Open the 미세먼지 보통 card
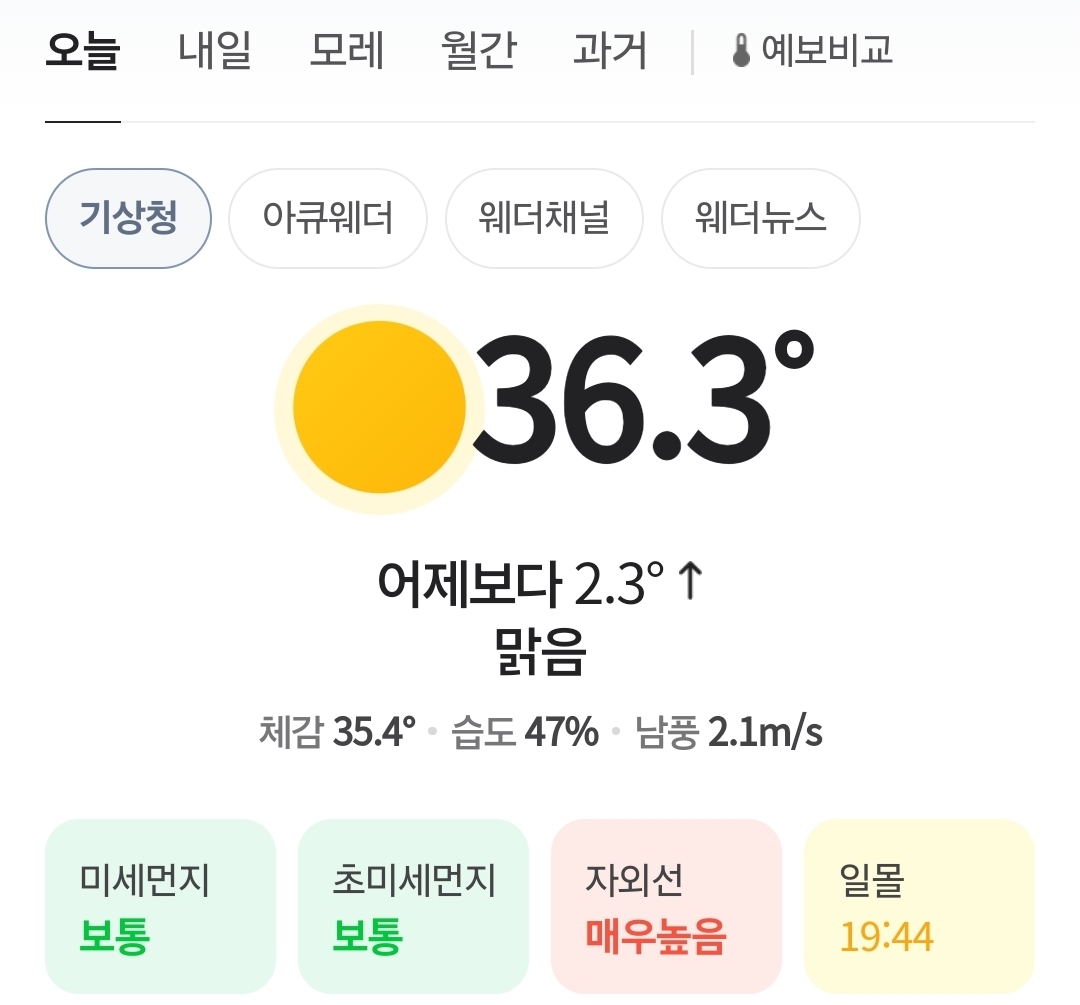 tap(160, 906)
